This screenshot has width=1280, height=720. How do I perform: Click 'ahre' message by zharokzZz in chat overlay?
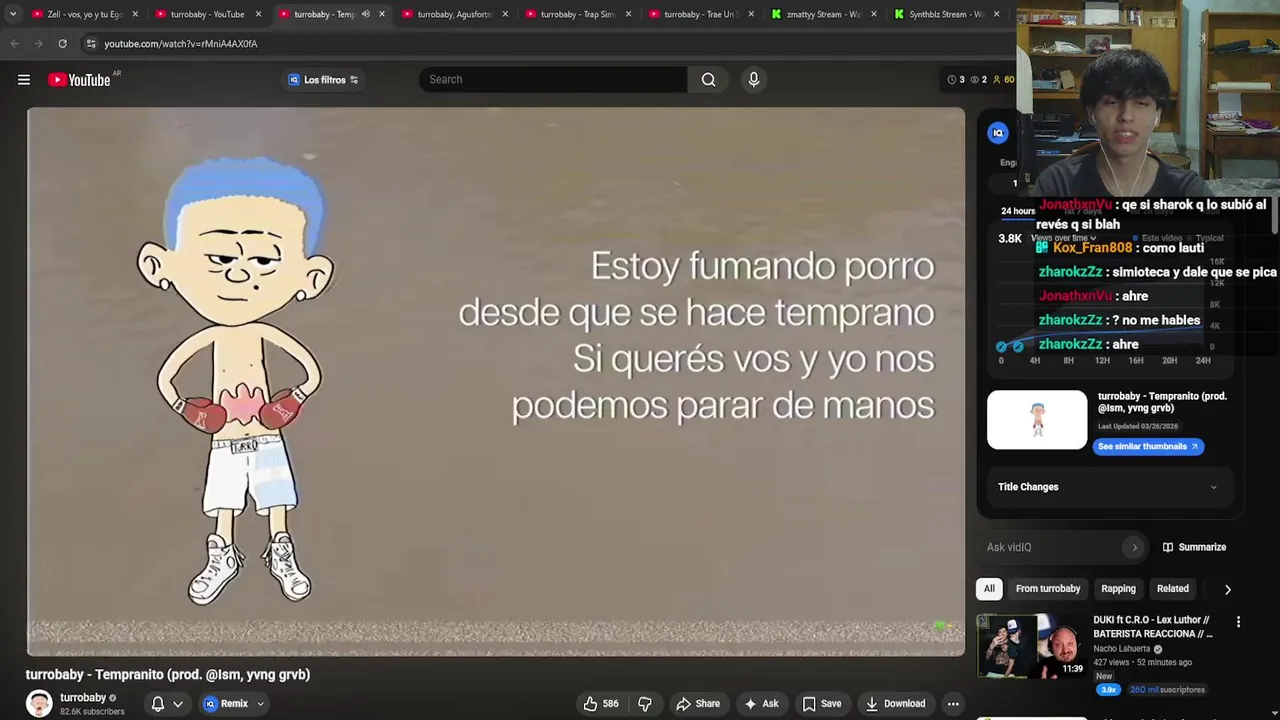coord(1124,344)
